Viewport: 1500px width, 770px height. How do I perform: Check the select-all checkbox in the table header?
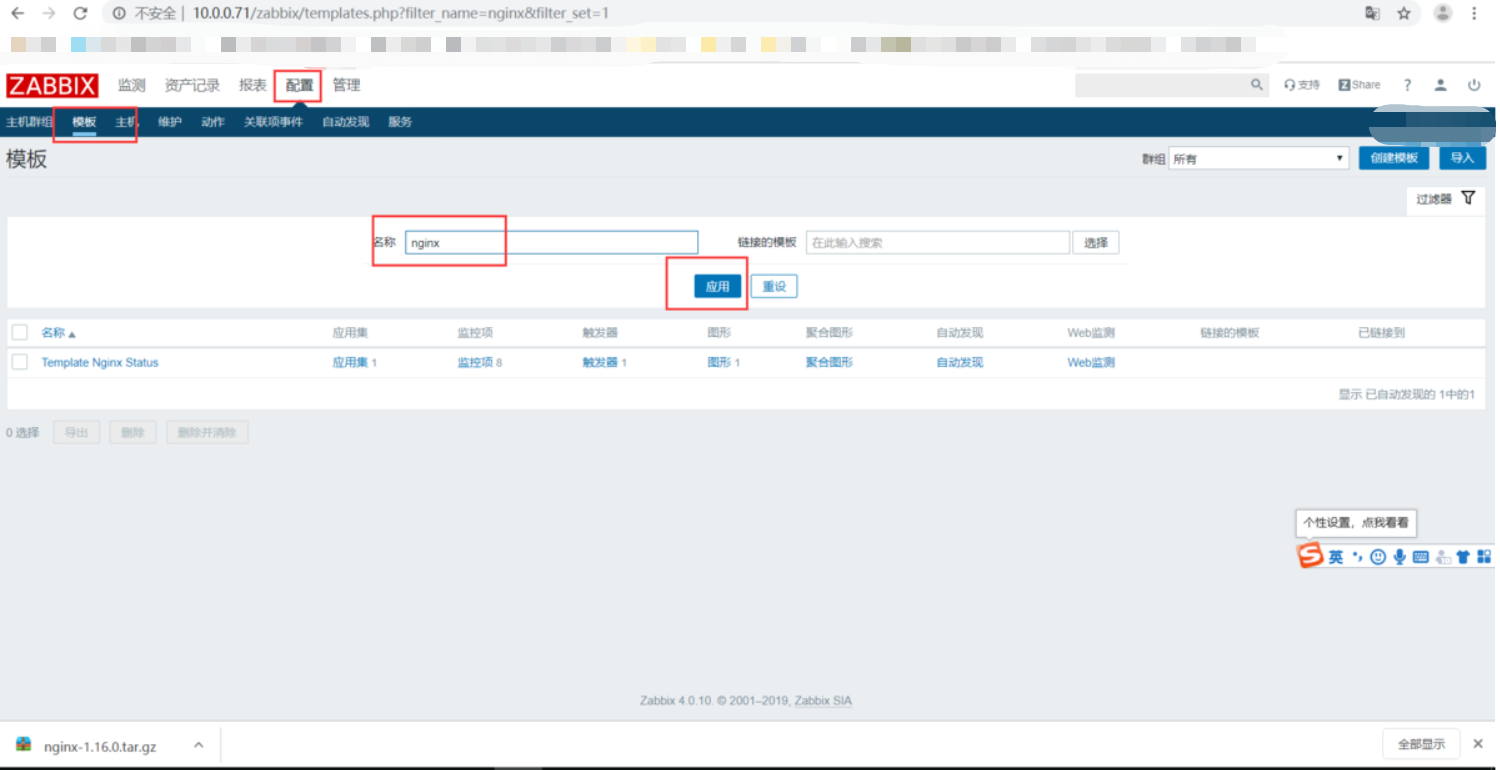click(x=19, y=333)
